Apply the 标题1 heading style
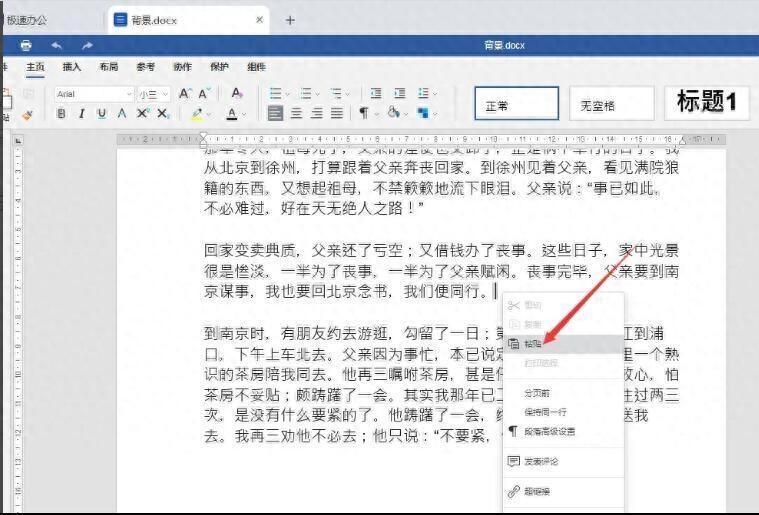The image size is (759, 515). click(706, 102)
